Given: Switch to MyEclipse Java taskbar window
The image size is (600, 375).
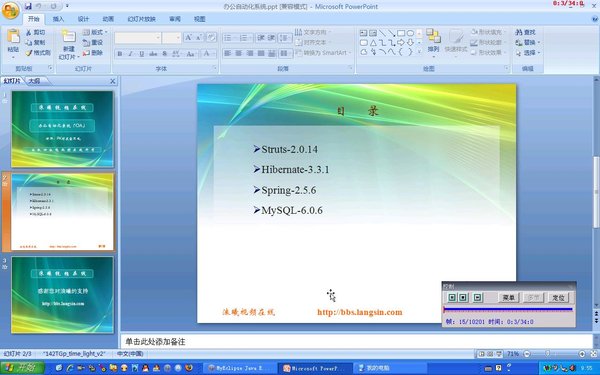Looking at the screenshot, I should [x=239, y=368].
